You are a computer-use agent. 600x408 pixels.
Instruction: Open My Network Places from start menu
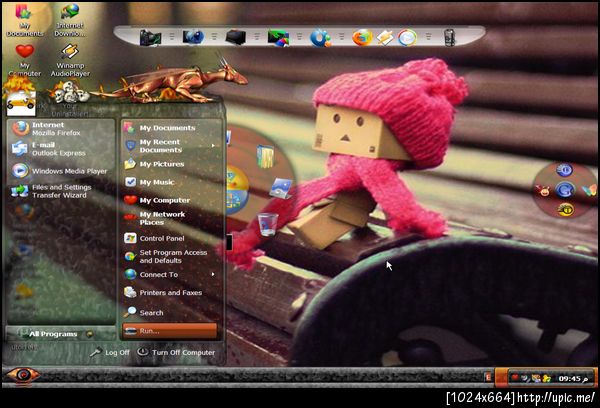click(172, 218)
